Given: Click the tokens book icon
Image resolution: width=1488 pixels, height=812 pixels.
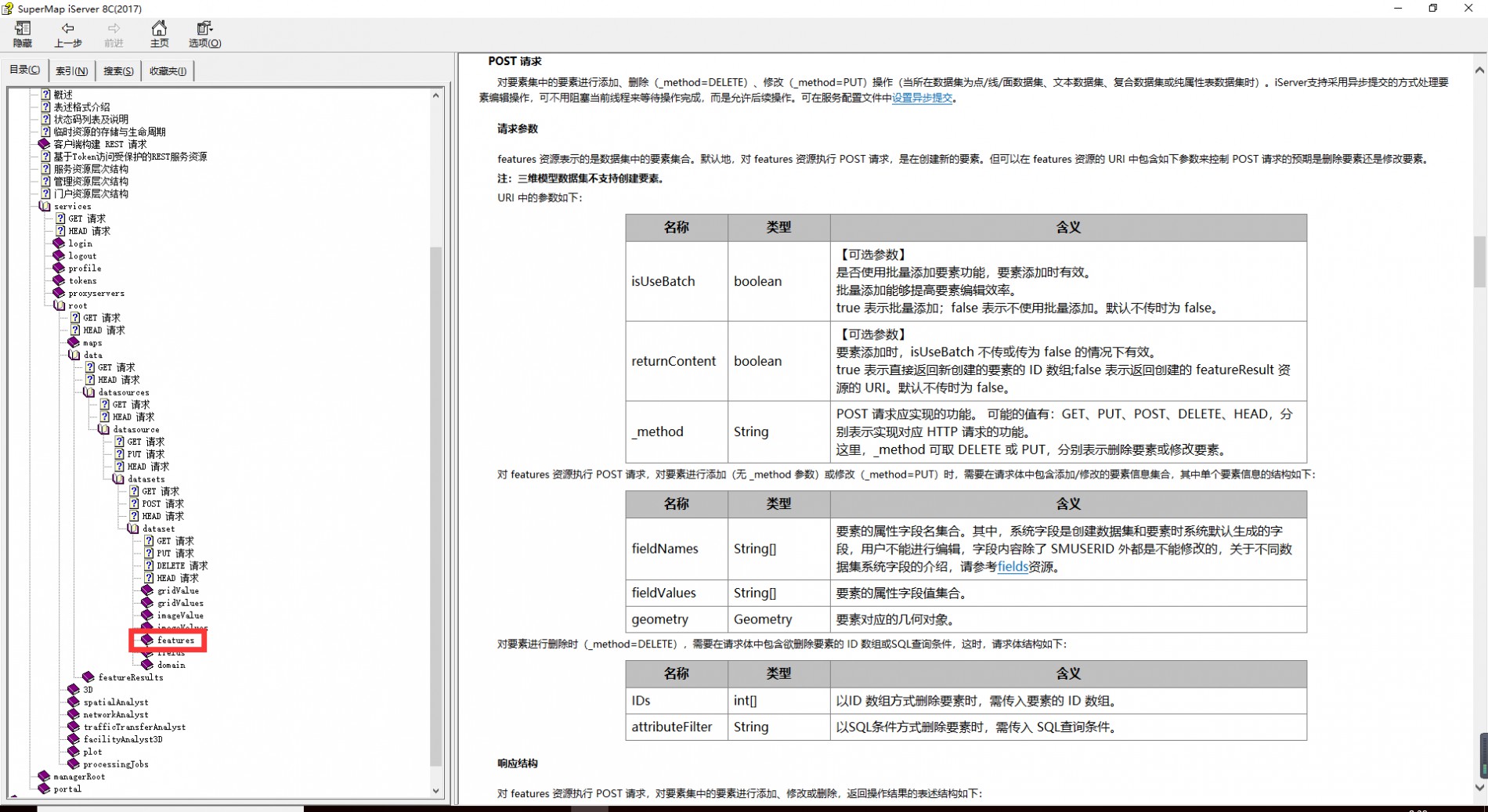Looking at the screenshot, I should click(59, 280).
